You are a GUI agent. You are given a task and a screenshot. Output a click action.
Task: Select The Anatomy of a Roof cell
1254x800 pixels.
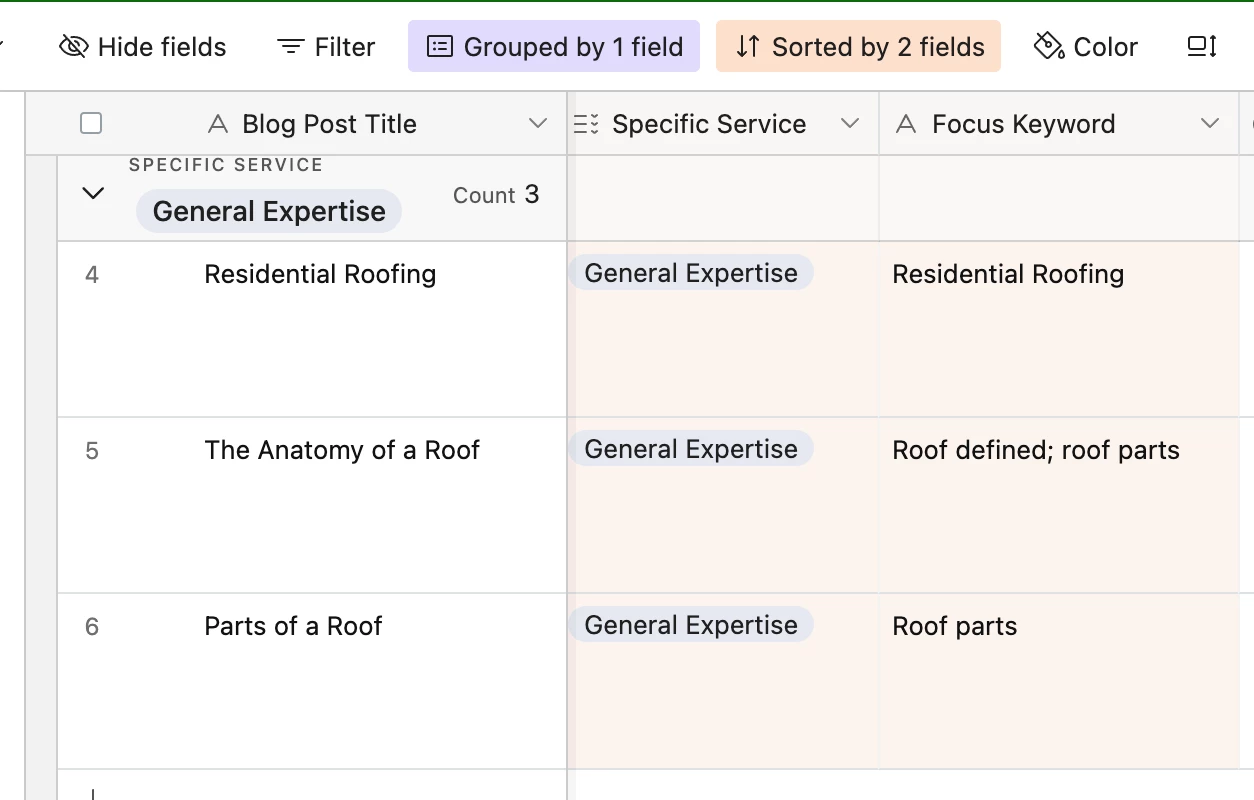pyautogui.click(x=342, y=451)
